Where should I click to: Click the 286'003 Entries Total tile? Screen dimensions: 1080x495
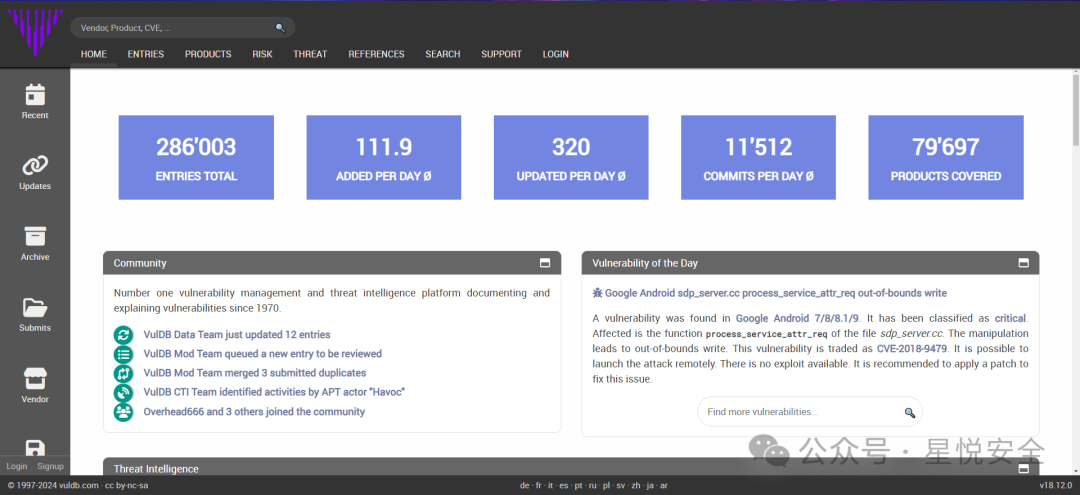196,158
